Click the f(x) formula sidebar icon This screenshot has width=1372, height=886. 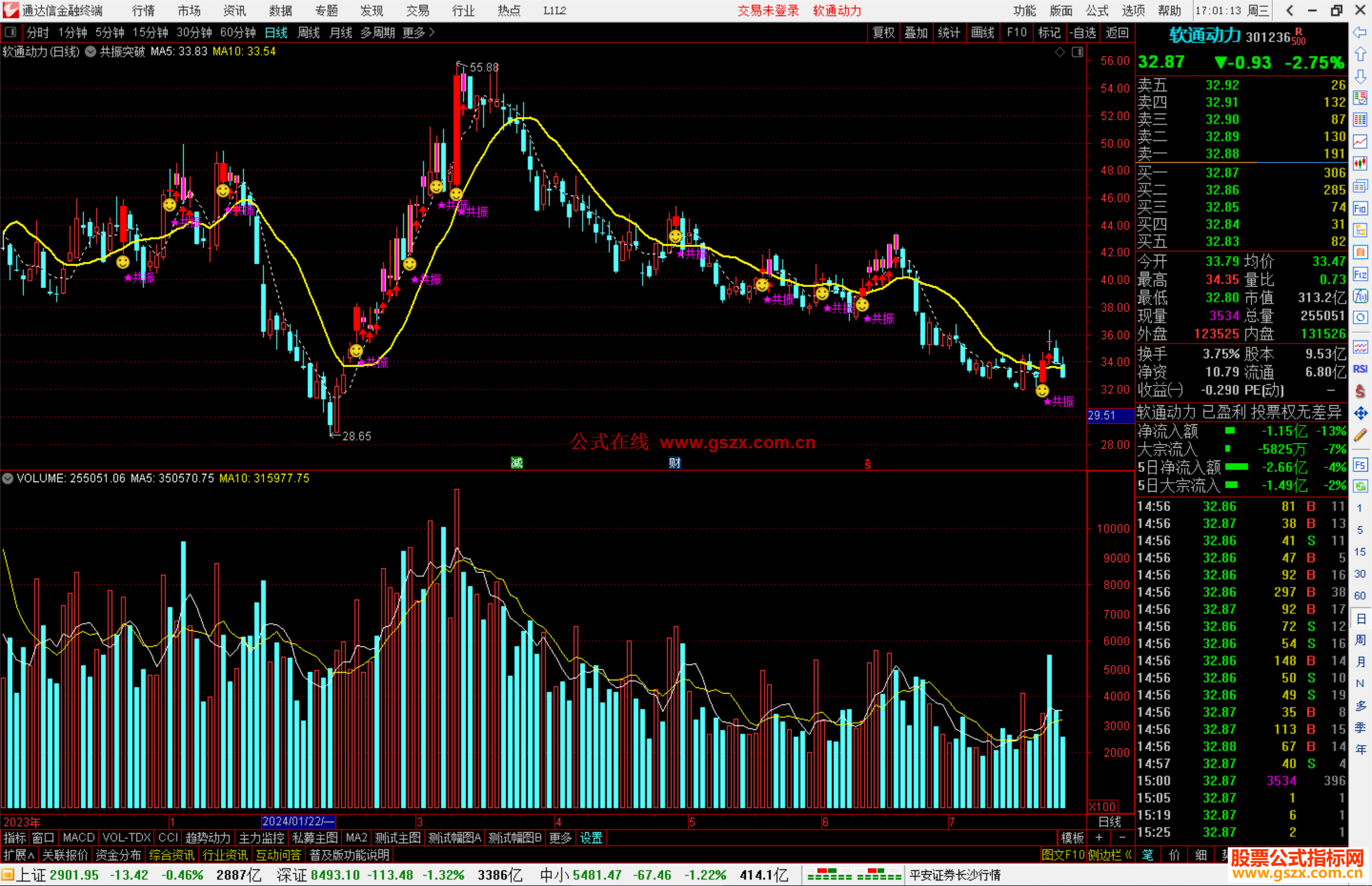(x=1360, y=296)
